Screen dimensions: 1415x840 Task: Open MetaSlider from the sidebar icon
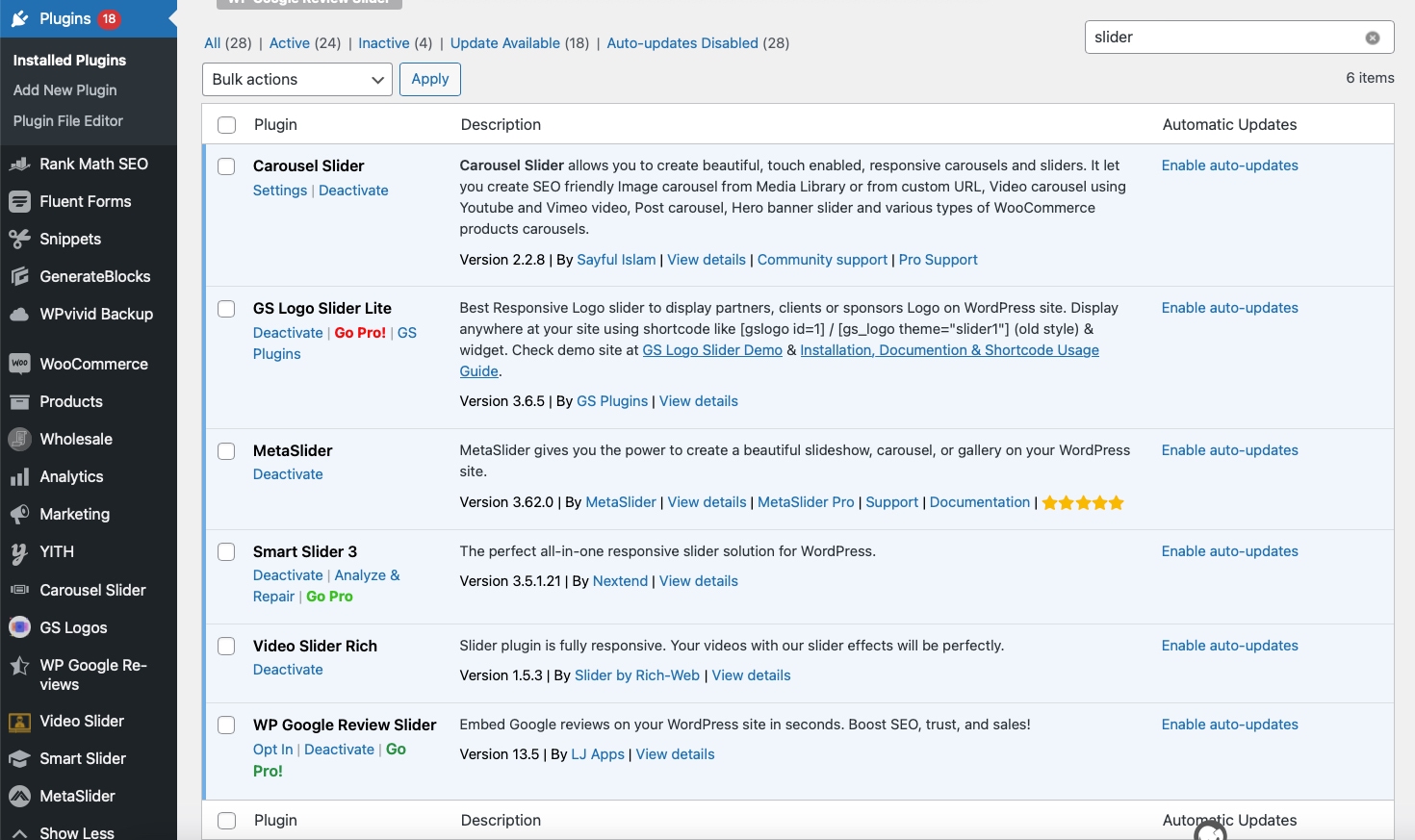(19, 796)
